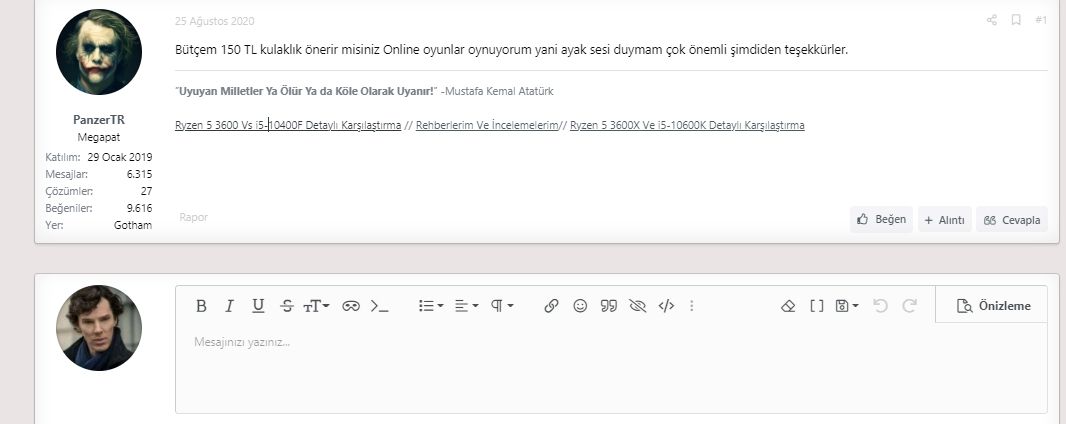
Task: Open the Ryzen 5 3600 Vs i5-10400F link
Action: coord(288,125)
